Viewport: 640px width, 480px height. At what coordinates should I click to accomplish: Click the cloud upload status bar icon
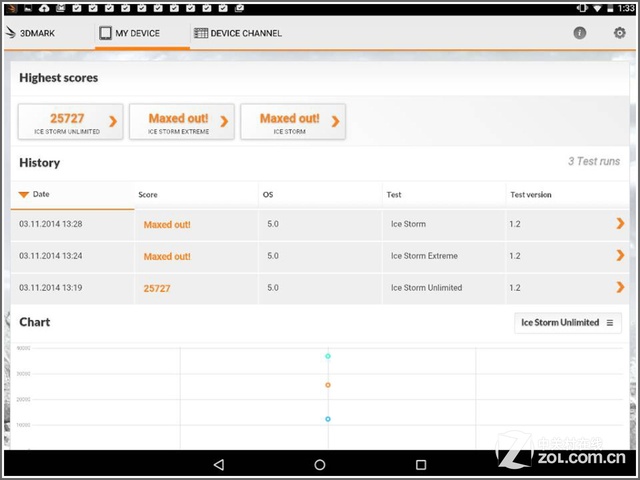(x=44, y=8)
